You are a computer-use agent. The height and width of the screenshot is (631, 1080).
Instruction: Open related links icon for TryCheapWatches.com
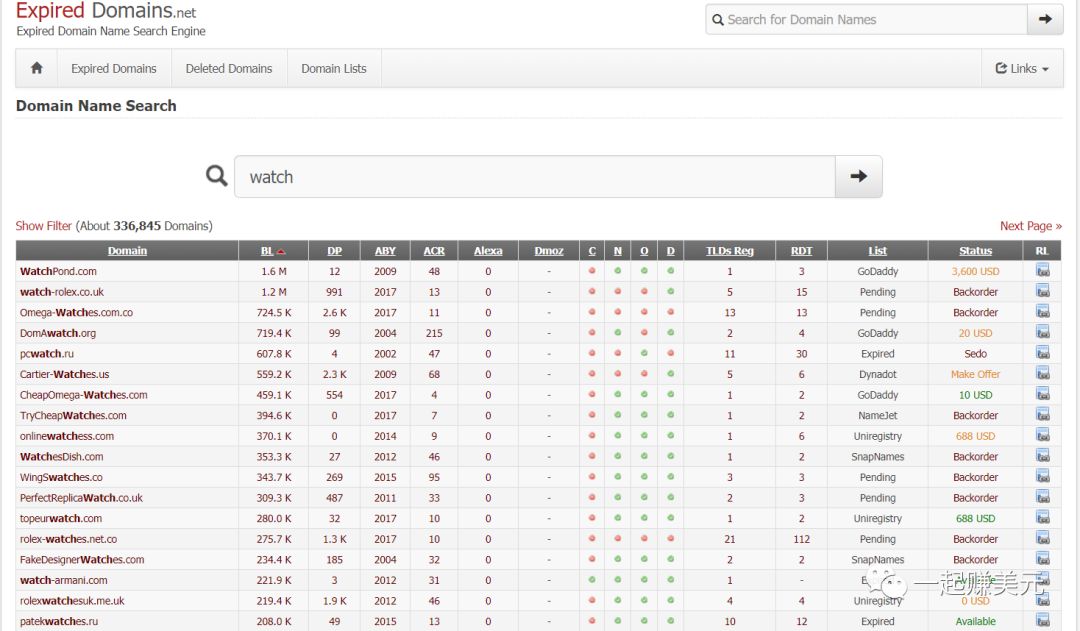pyautogui.click(x=1043, y=415)
